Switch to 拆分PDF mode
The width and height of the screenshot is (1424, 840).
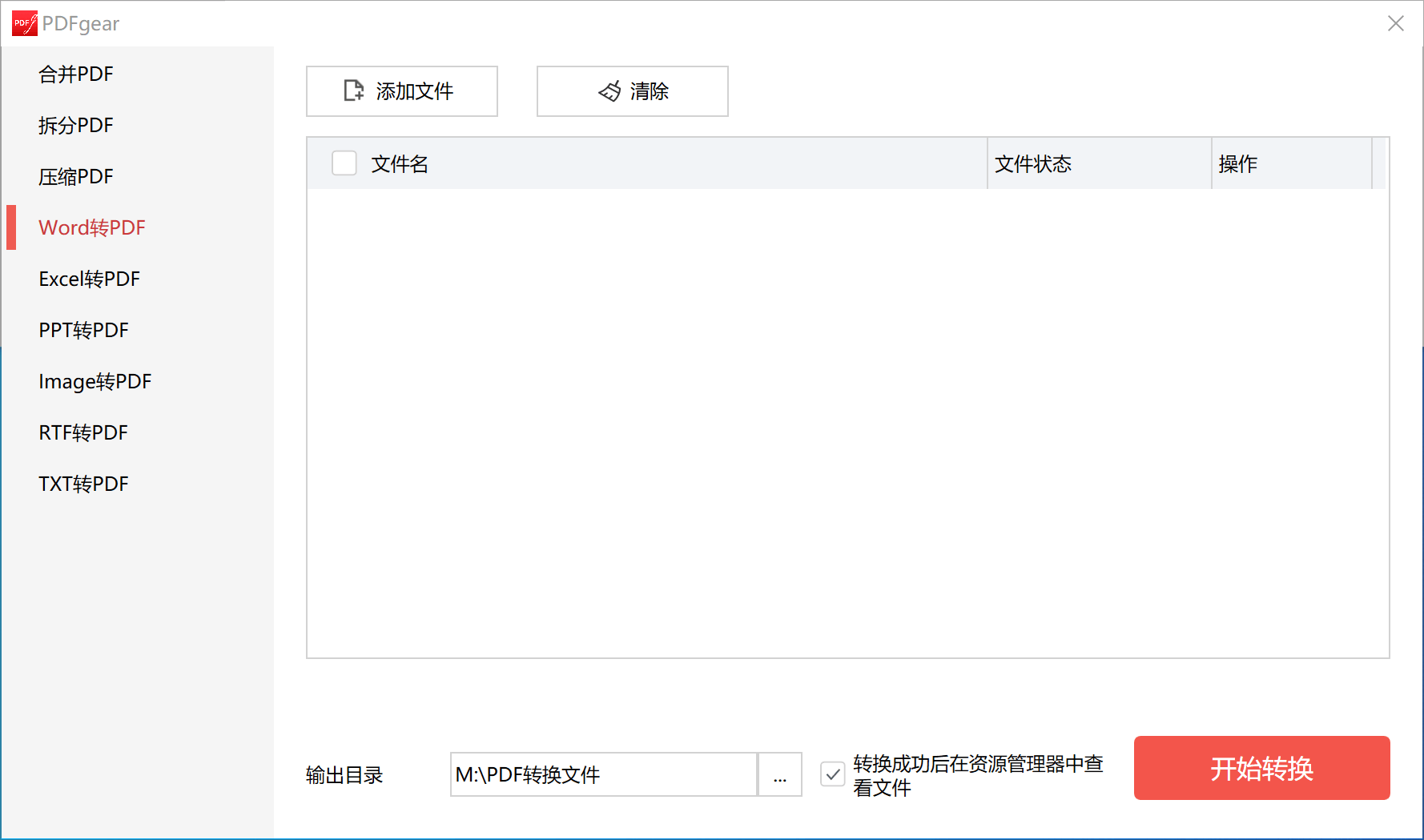[x=76, y=125]
